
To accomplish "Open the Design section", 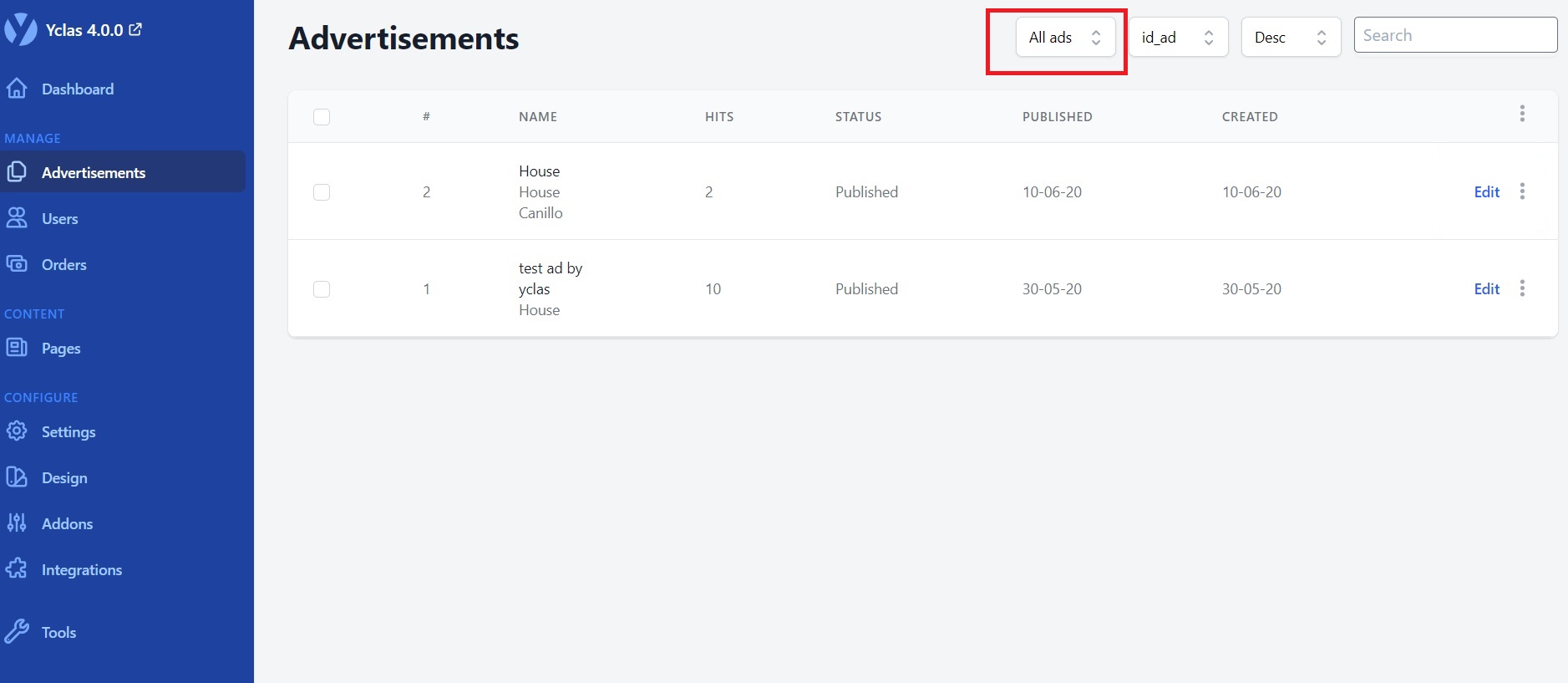I will tap(64, 478).
